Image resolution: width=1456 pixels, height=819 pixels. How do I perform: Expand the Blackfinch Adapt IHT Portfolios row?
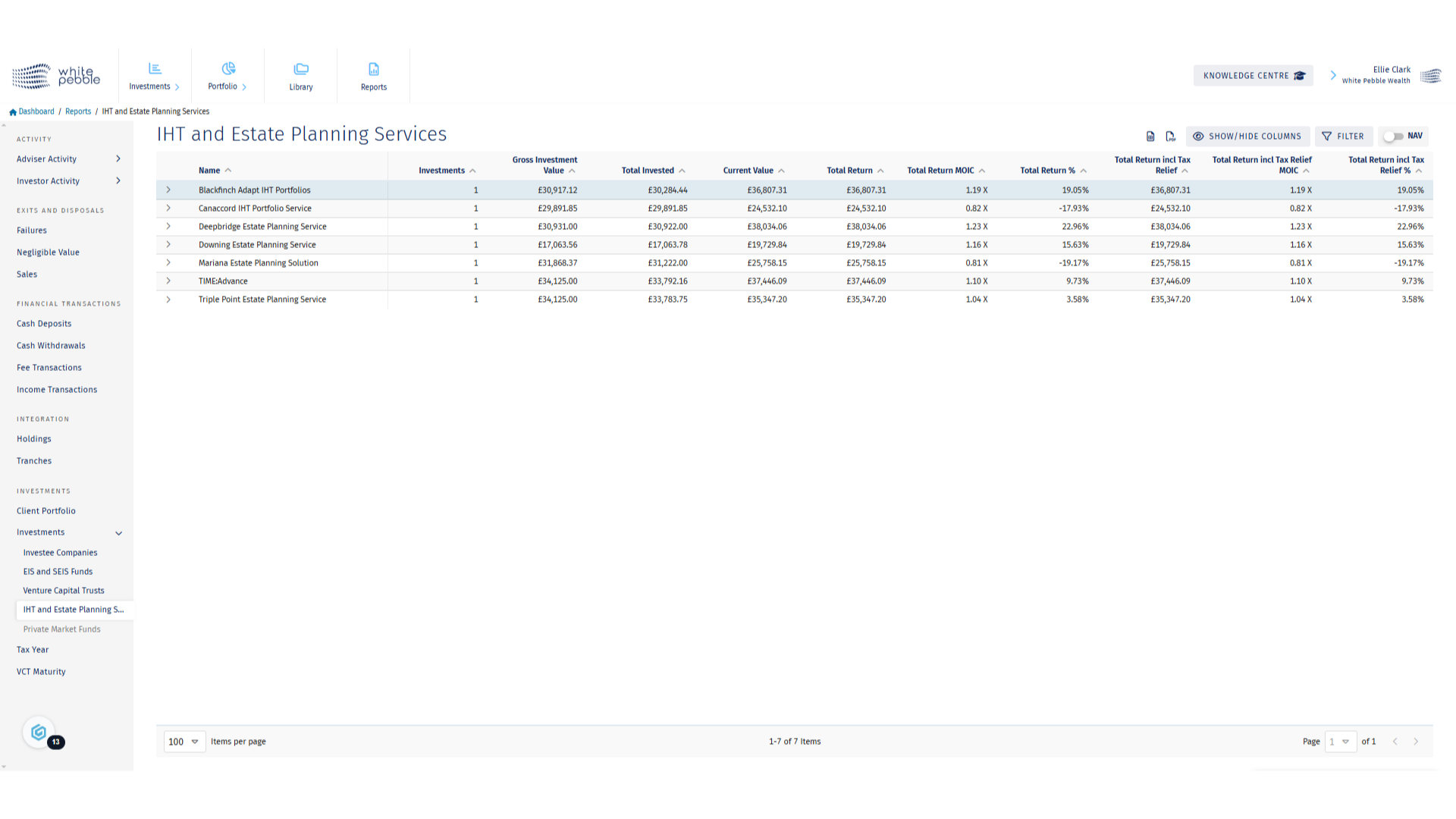168,190
